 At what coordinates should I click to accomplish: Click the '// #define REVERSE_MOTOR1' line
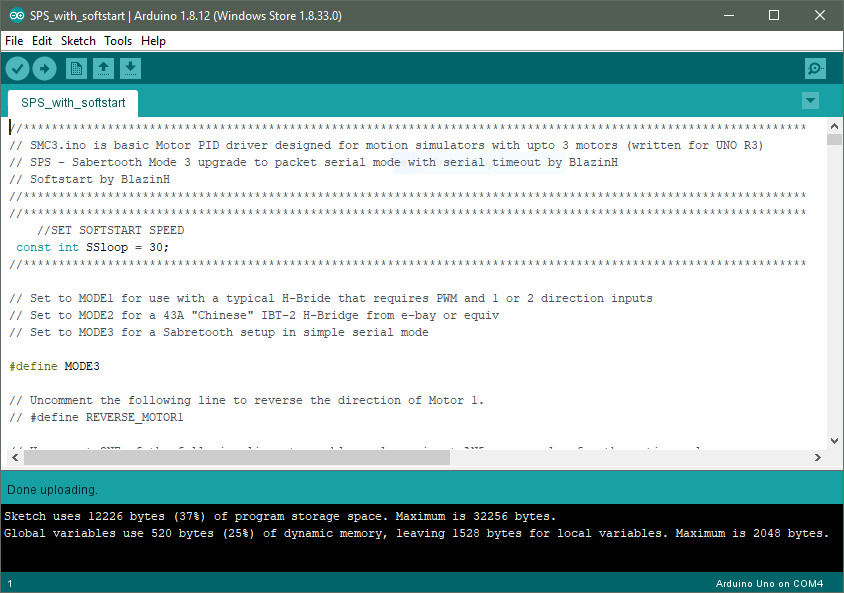pyautogui.click(x=96, y=418)
